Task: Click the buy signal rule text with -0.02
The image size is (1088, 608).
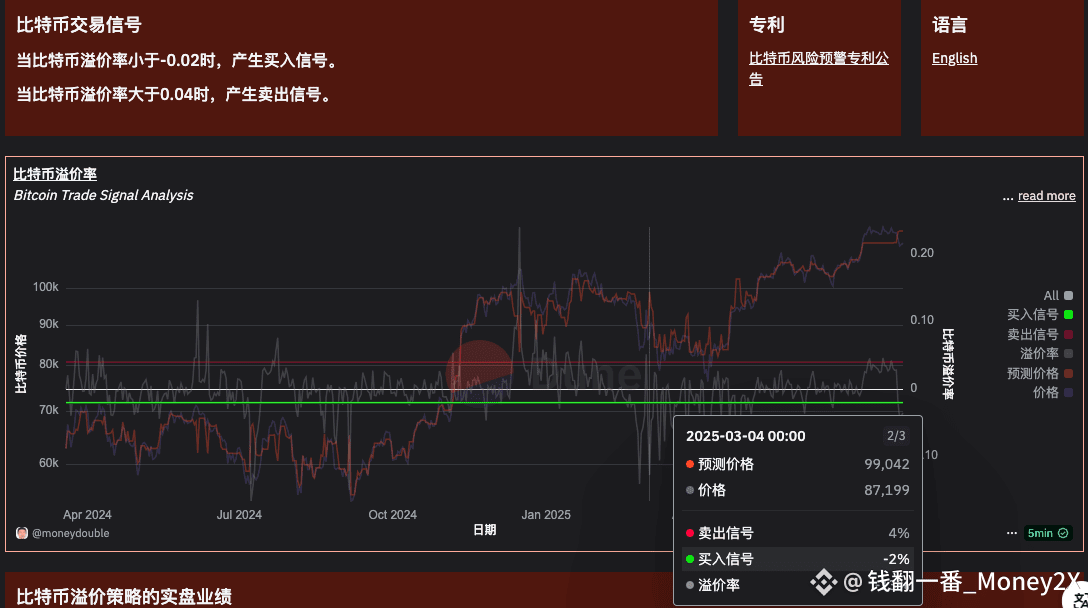Action: 179,61
